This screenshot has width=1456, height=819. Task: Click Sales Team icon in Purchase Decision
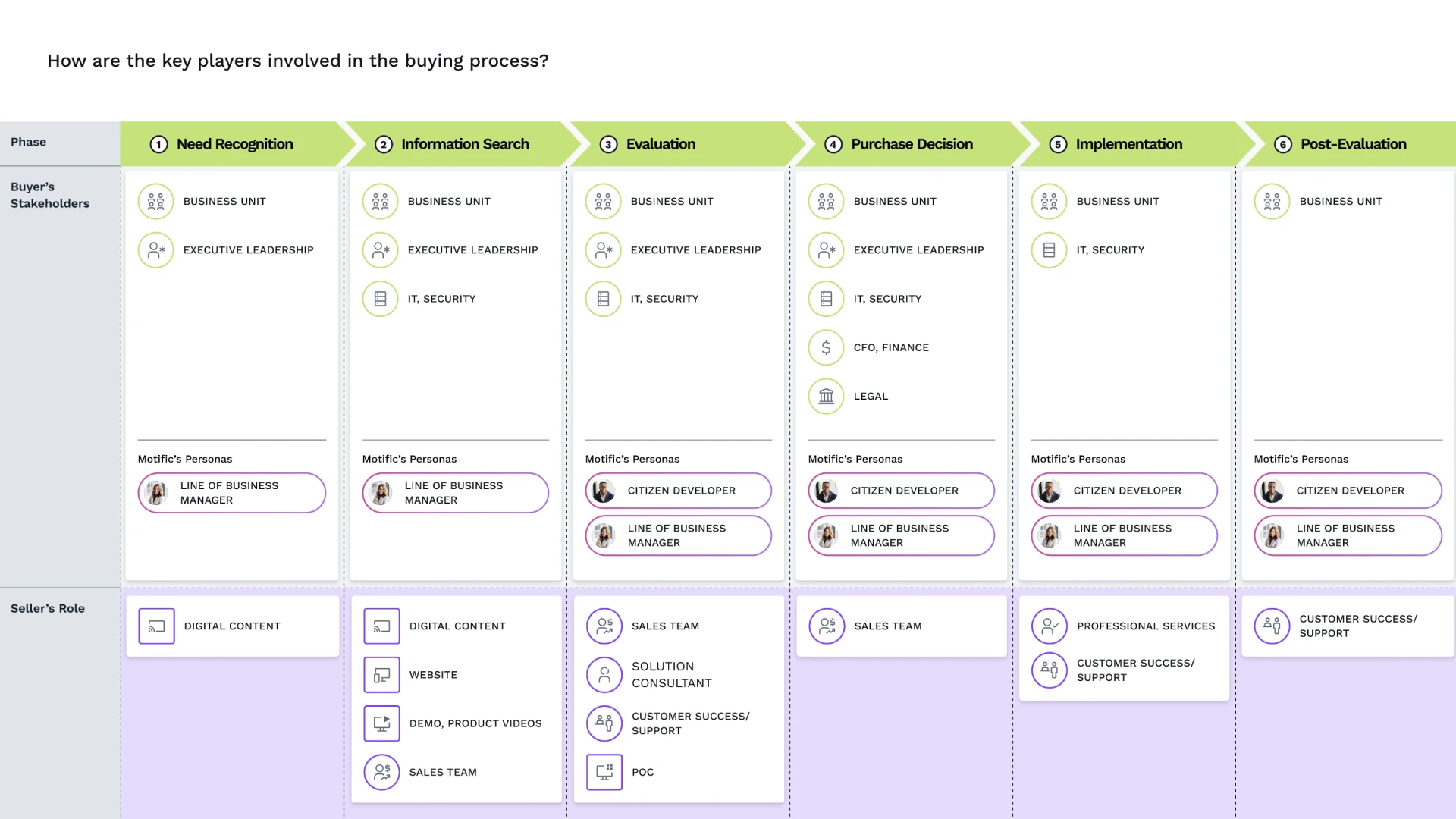pos(827,626)
